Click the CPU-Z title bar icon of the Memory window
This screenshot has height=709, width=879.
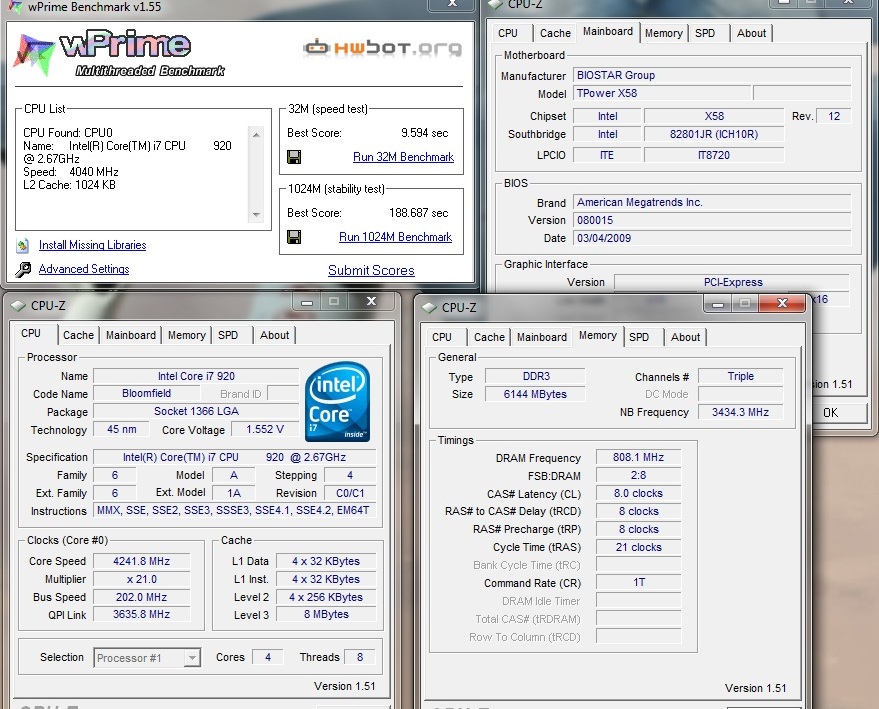tap(429, 308)
